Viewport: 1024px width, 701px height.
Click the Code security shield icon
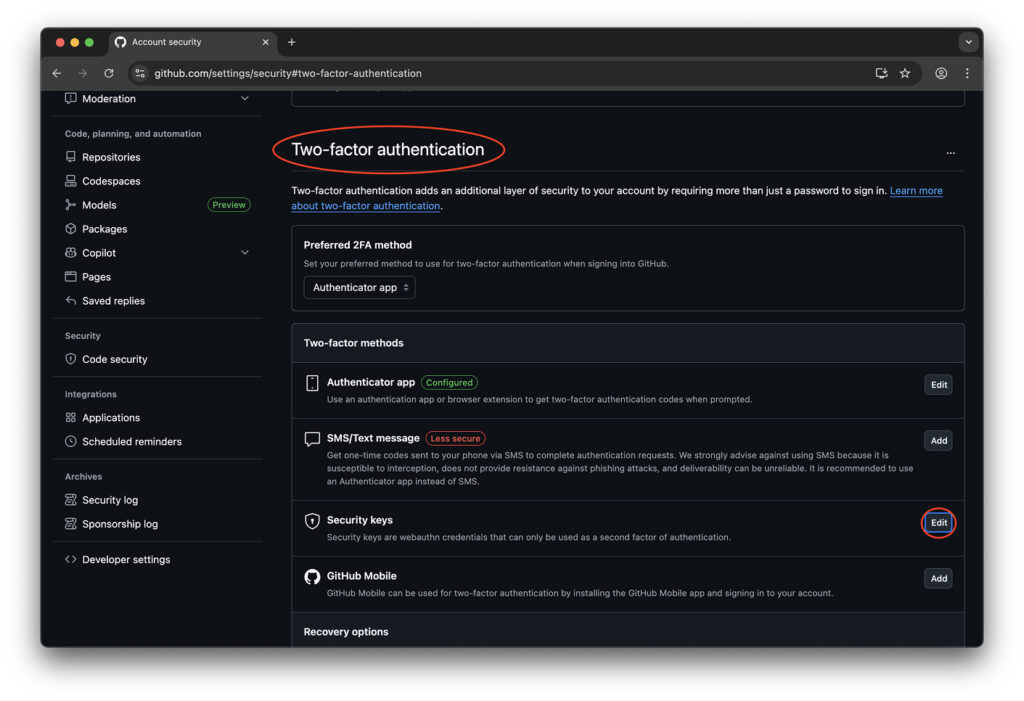tap(71, 359)
